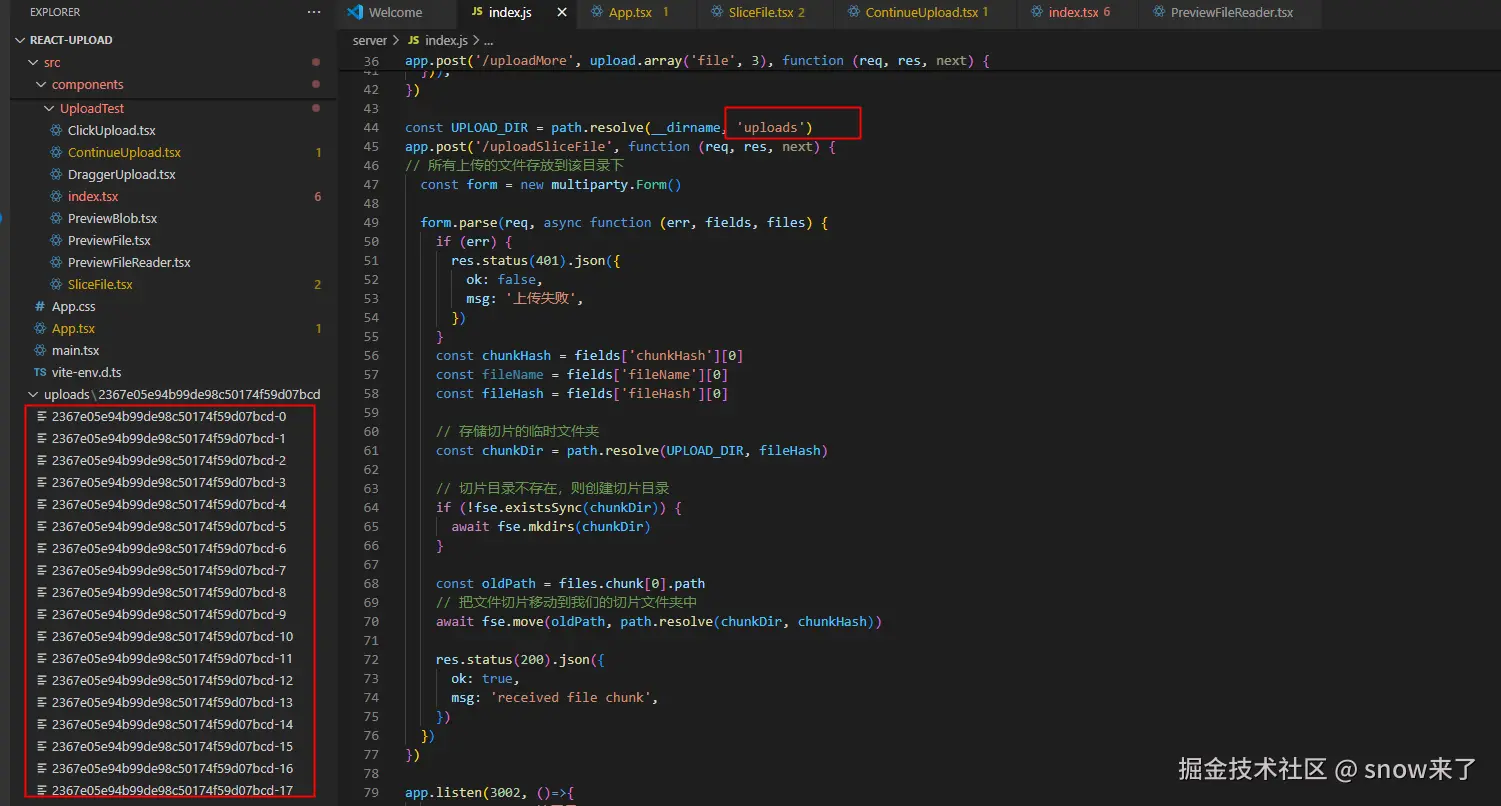The image size is (1501, 806).
Task: Open PreviewBlob.tsx in the explorer
Action: [112, 218]
